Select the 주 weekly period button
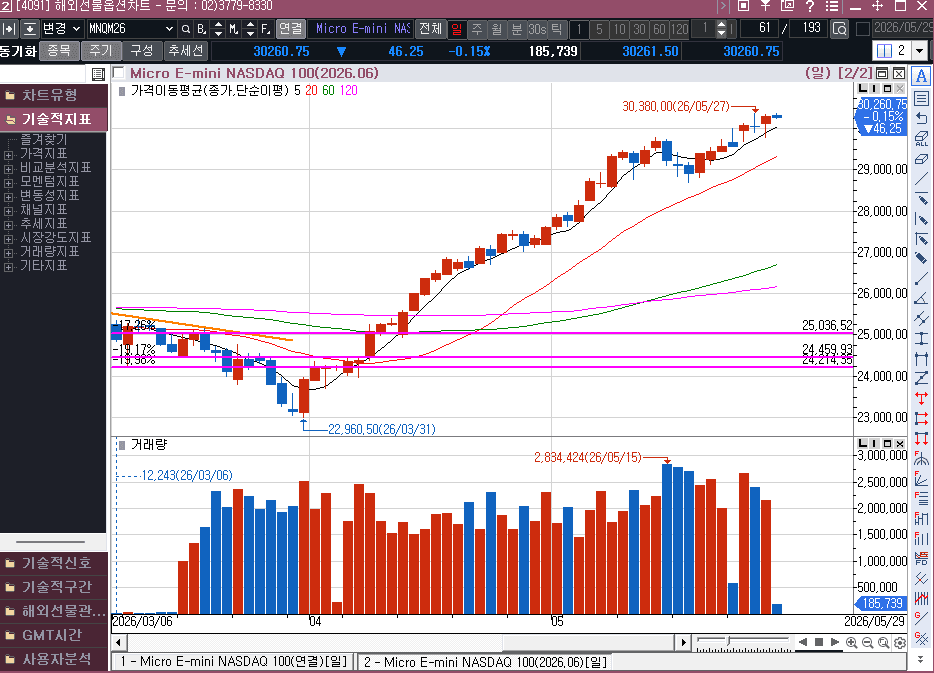Viewport: 934px width, 673px height. tap(477, 29)
